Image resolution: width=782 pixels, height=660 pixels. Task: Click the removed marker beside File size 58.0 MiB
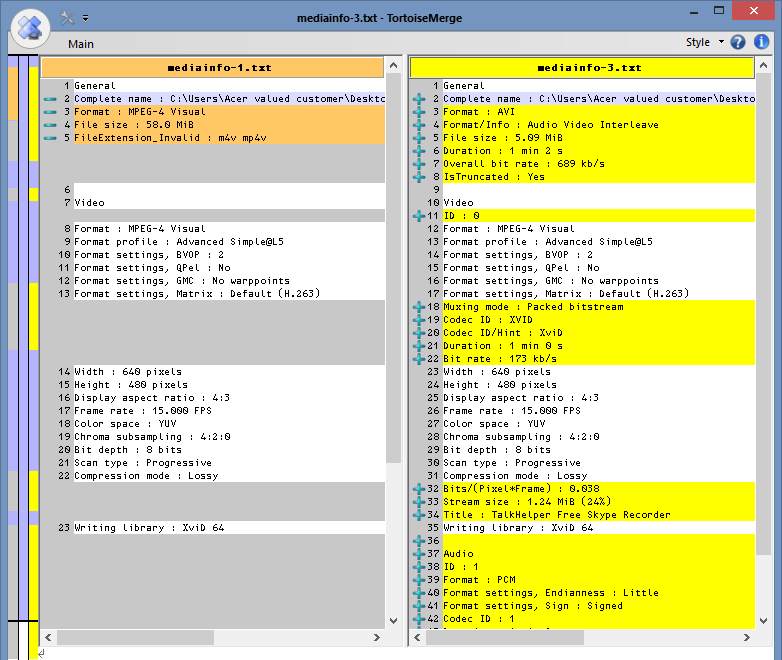tap(50, 125)
